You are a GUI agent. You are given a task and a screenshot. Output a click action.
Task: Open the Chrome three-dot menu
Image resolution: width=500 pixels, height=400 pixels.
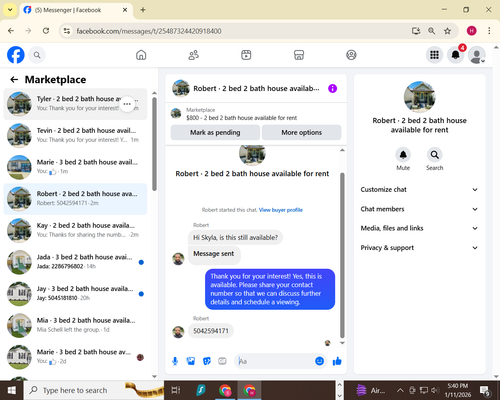click(489, 31)
